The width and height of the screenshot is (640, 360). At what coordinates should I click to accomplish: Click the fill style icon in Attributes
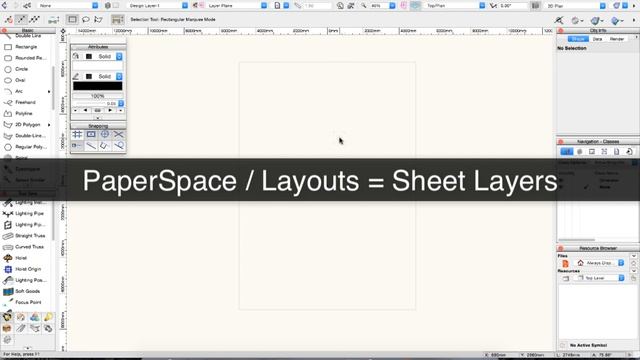click(76, 56)
